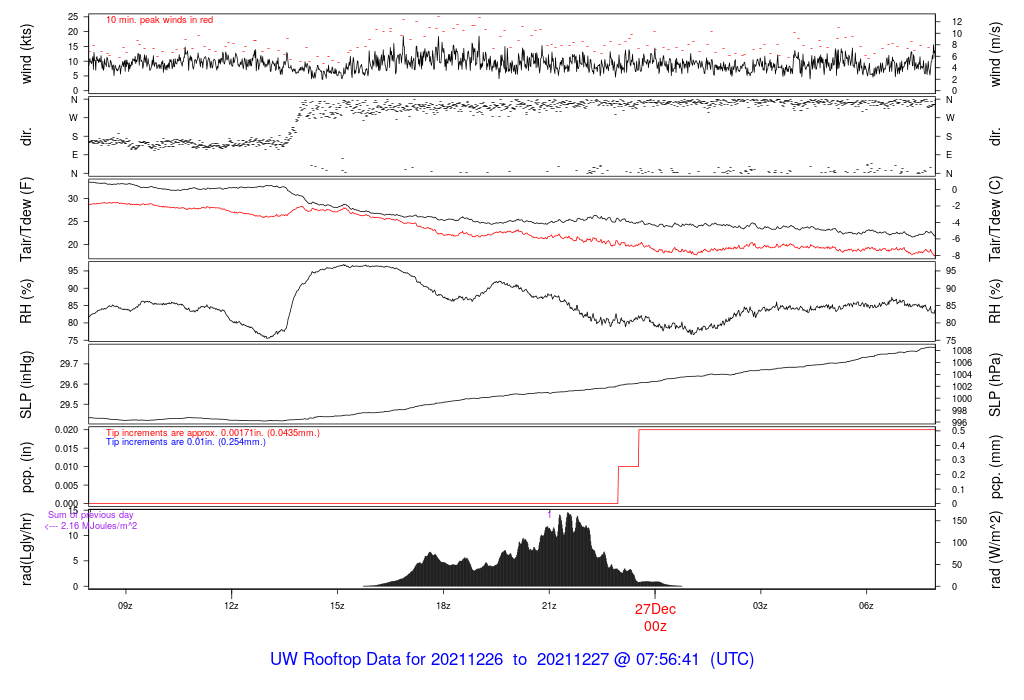Click the 'pcp. (in)' axis label
This screenshot has height=700, width=1024.
(26, 467)
